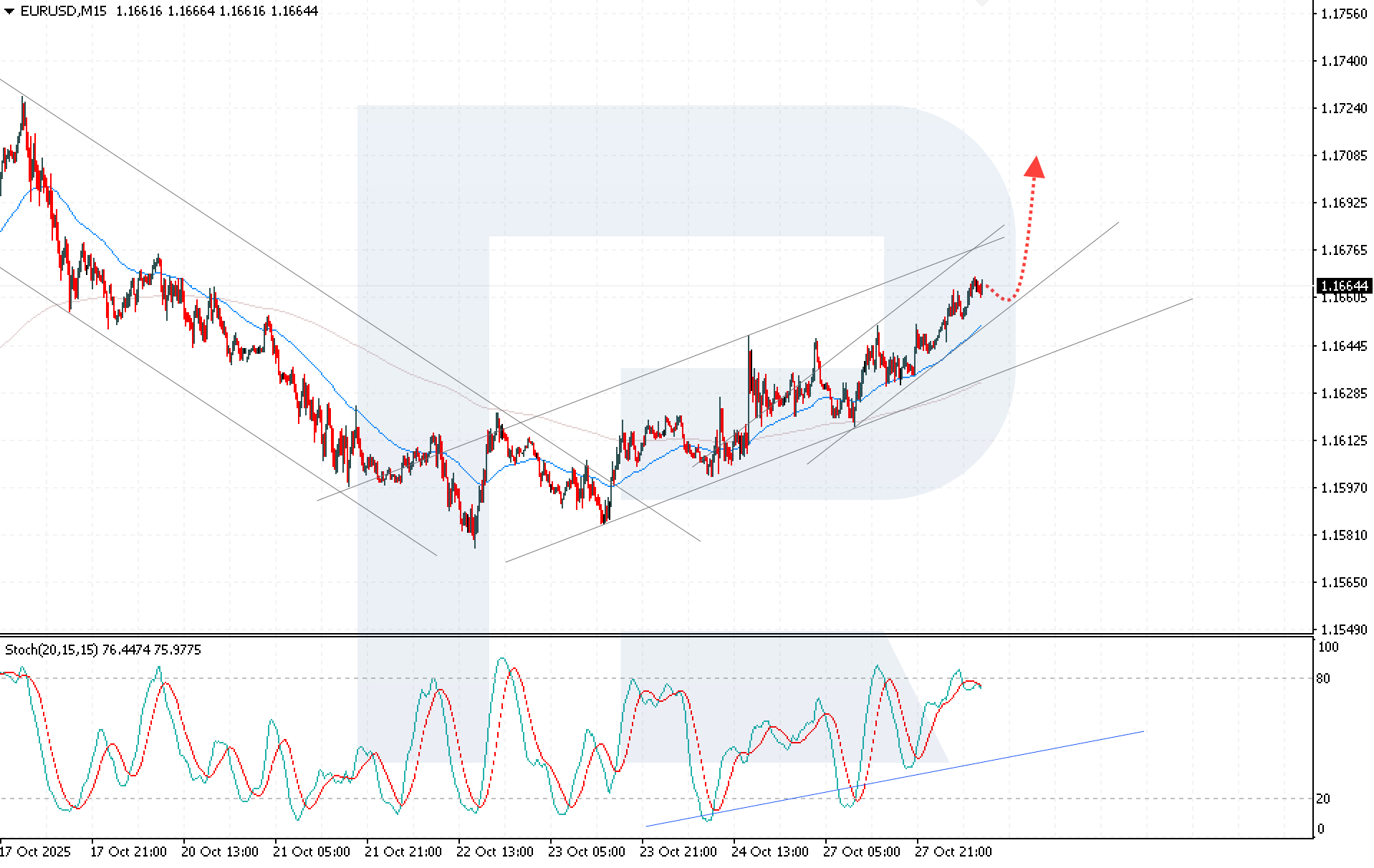This screenshot has height=868, width=1374.
Task: Select the 24 Oct 13:00 time label
Action: pos(770,852)
